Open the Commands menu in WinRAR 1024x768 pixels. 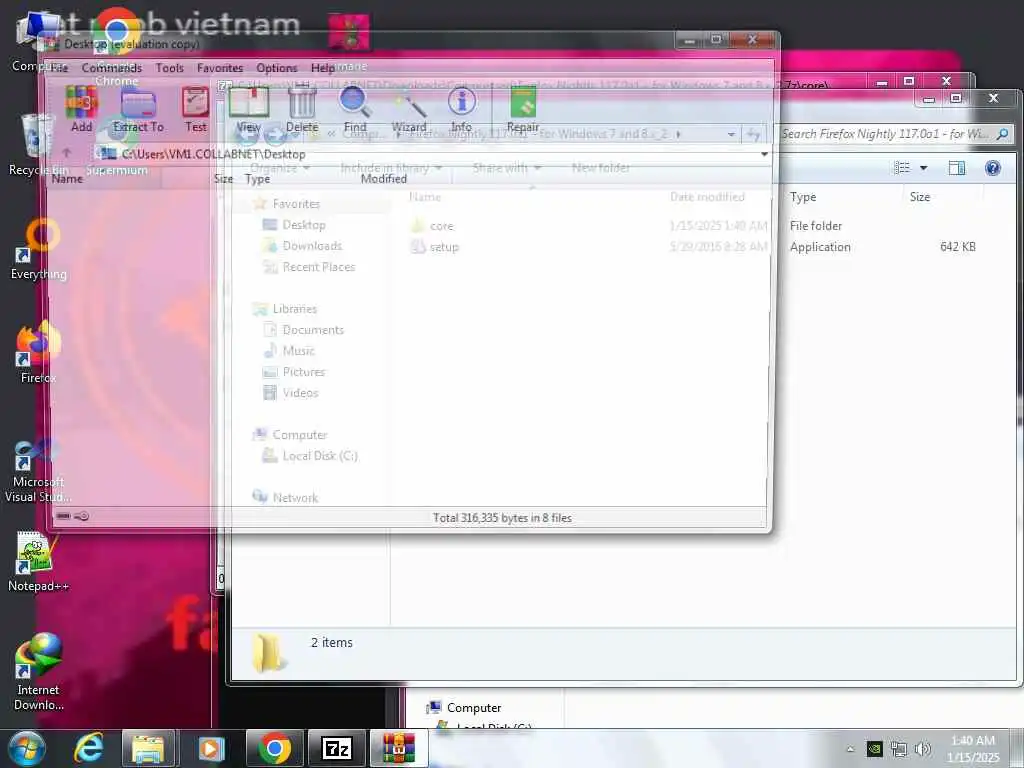[x=112, y=68]
